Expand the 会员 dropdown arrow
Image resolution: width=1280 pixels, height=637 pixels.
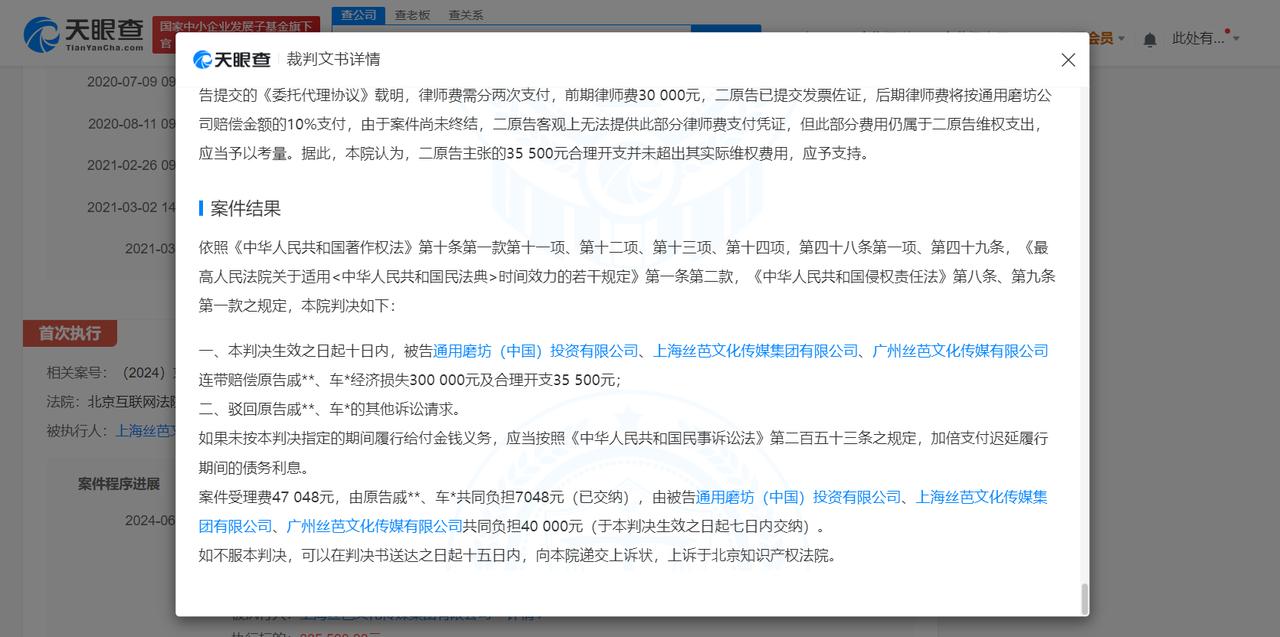tap(1121, 39)
